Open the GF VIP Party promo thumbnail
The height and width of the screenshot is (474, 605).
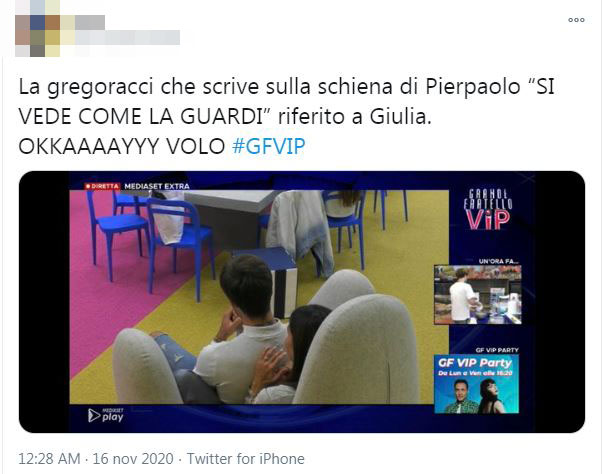point(477,384)
